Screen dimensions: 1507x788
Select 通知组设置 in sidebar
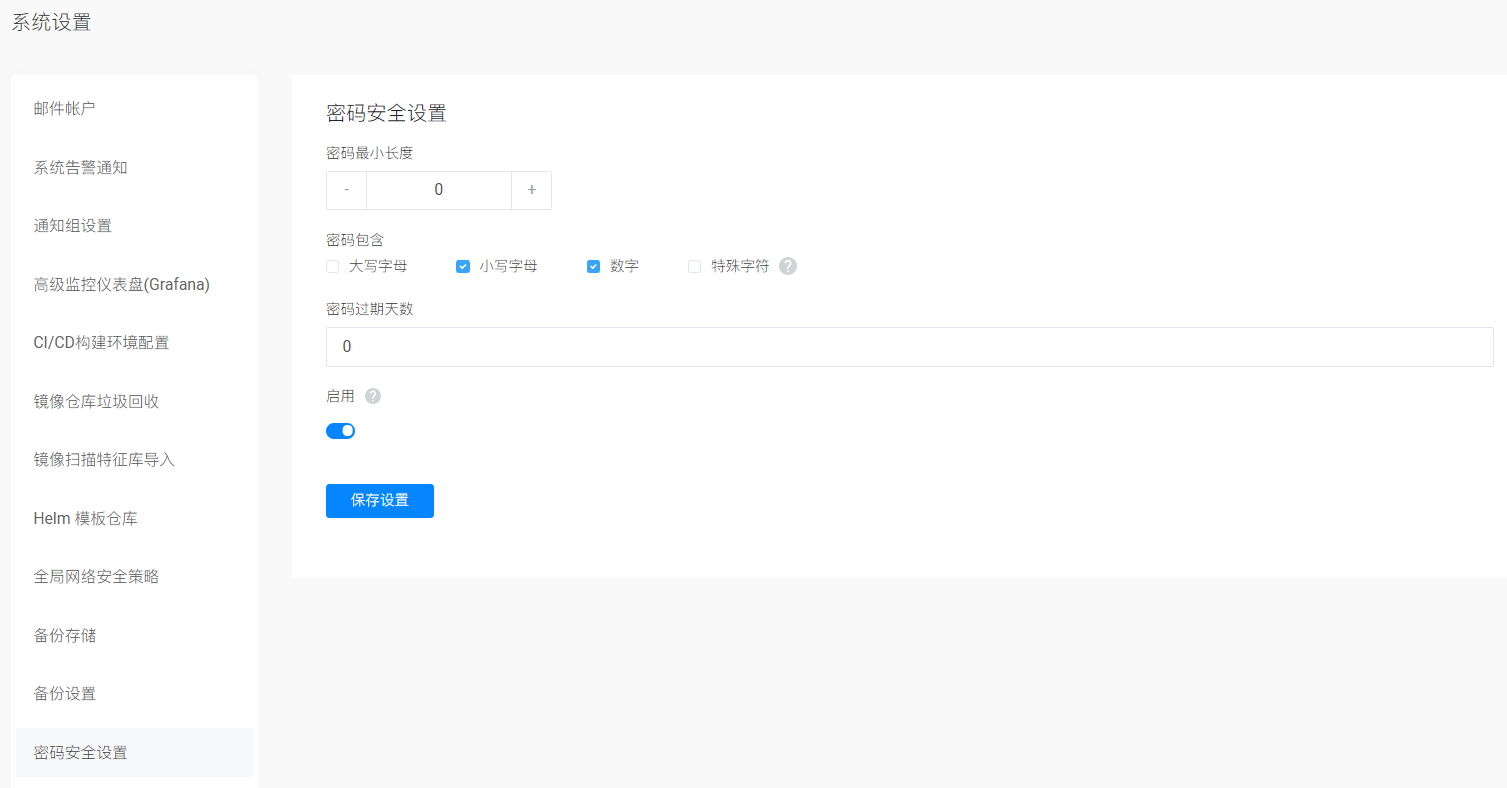[x=73, y=226]
